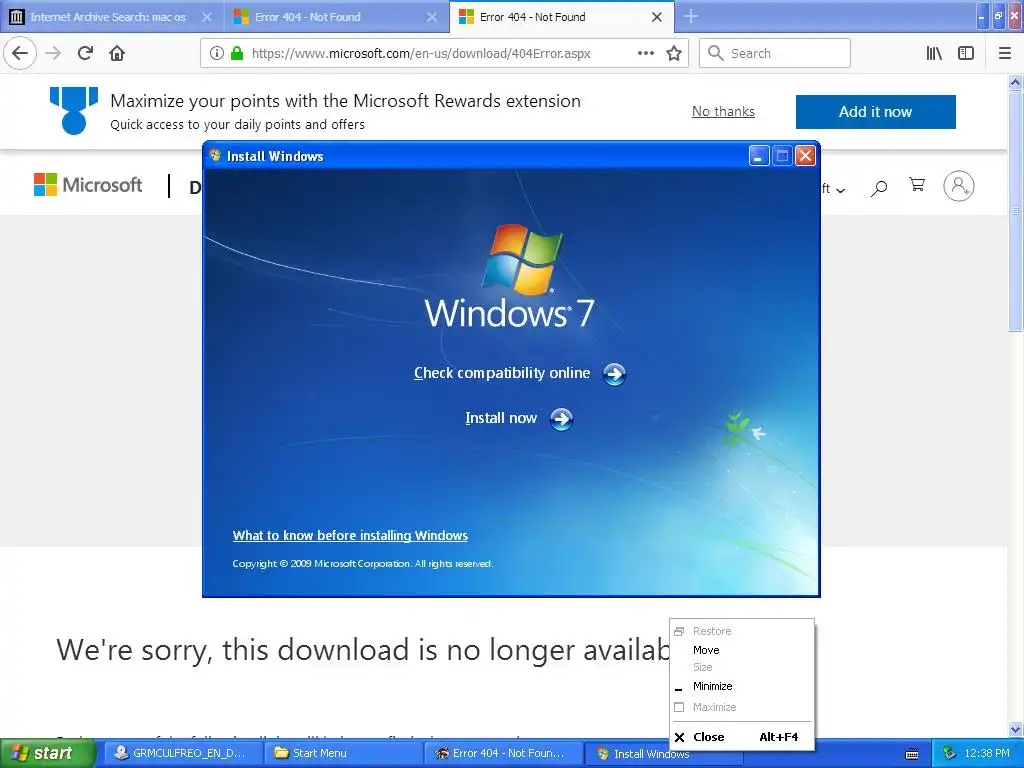Open the Firefox home page icon
1024x768 pixels.
pyautogui.click(x=117, y=53)
